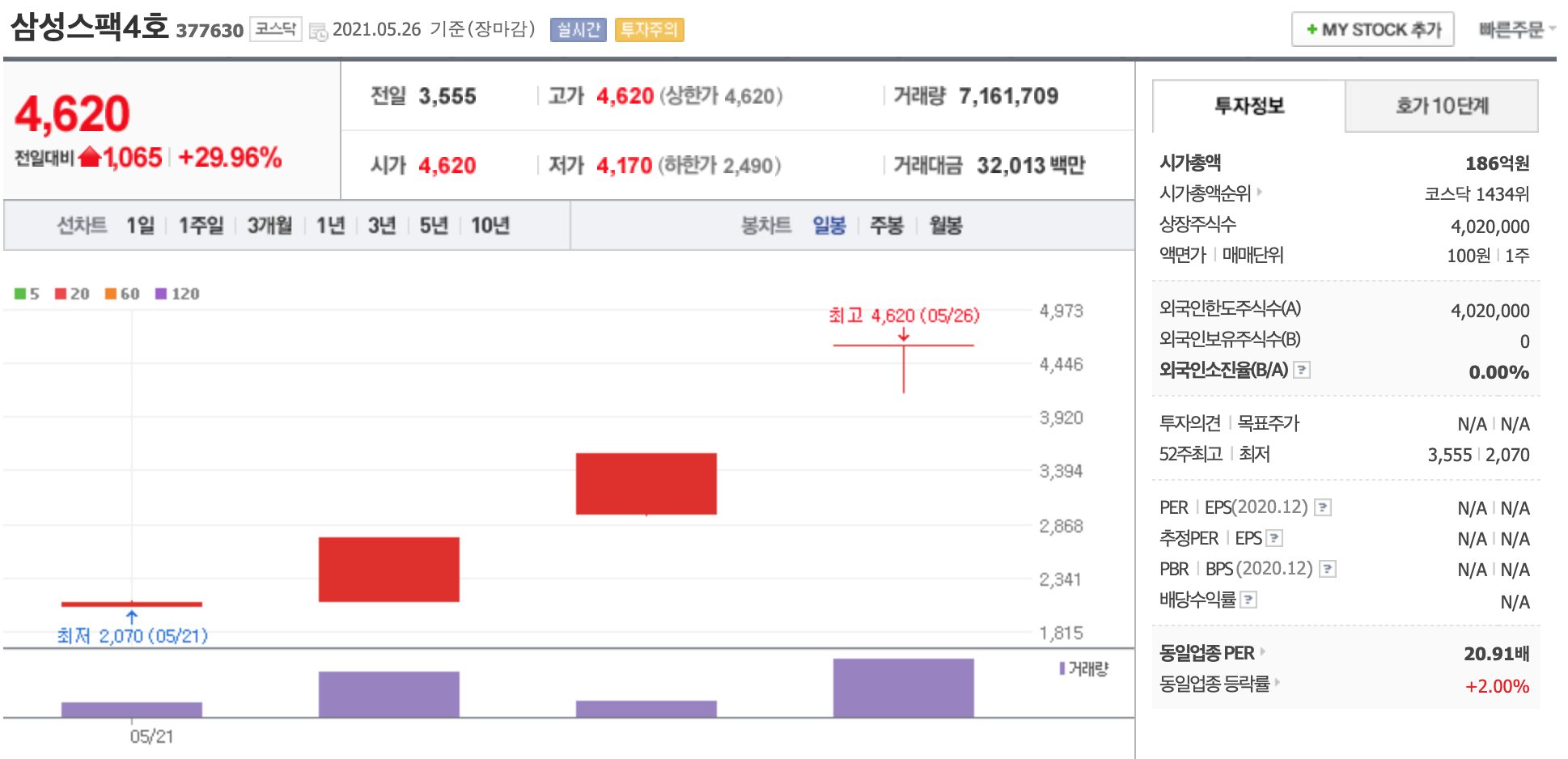Click the orange 60-day moving average legend
The height and width of the screenshot is (759, 1568).
122,294
